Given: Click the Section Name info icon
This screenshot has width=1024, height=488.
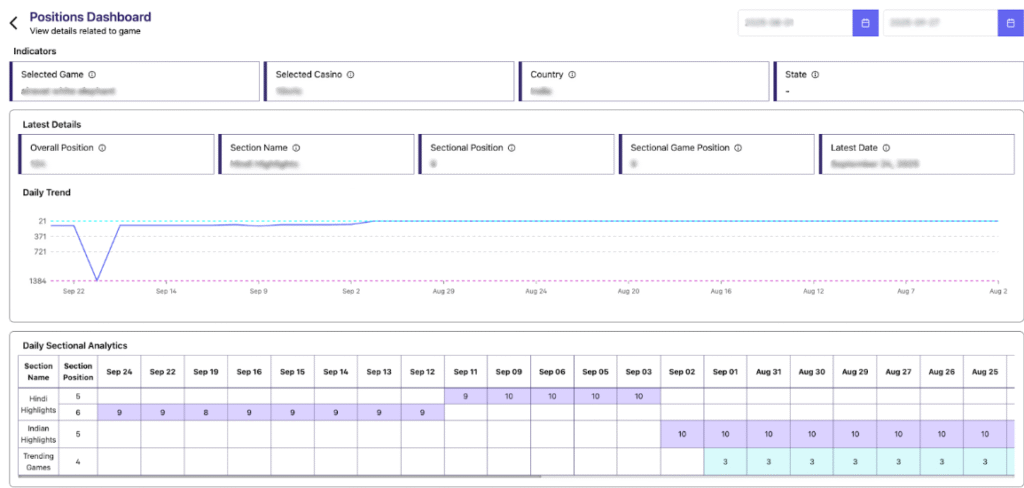Looking at the screenshot, I should (x=296, y=148).
